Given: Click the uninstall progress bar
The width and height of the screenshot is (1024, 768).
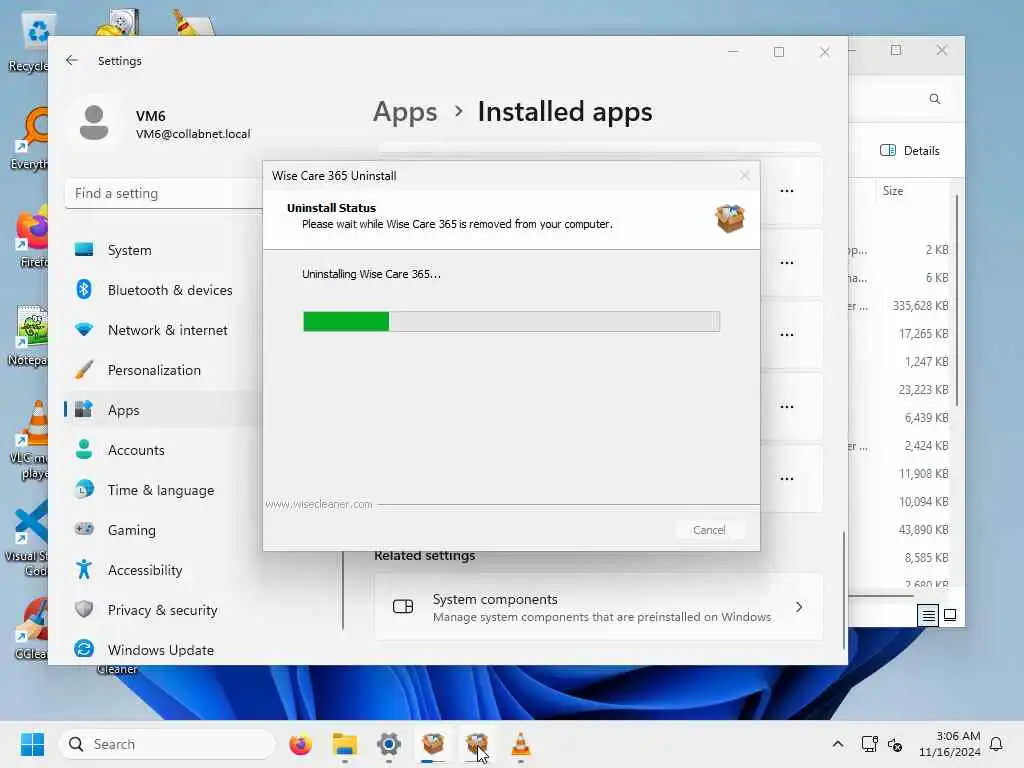Looking at the screenshot, I should click(511, 321).
